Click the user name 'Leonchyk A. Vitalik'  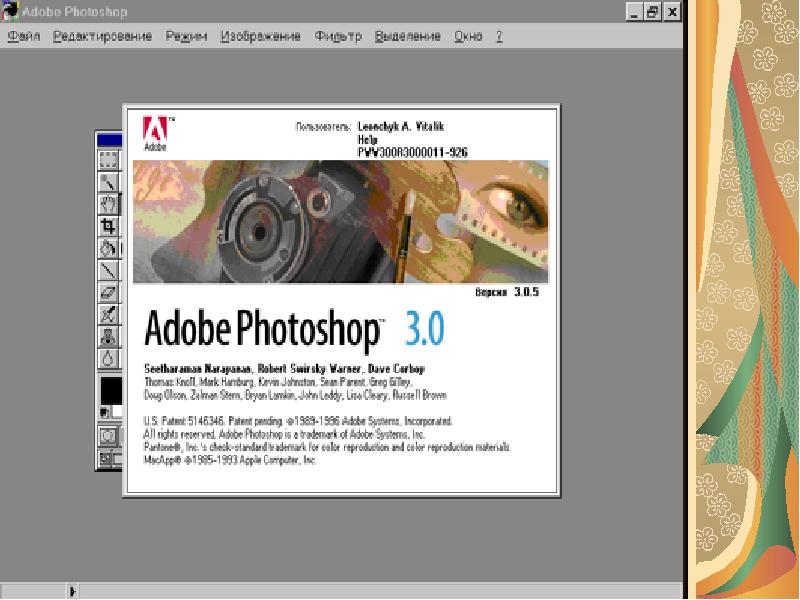coord(401,127)
